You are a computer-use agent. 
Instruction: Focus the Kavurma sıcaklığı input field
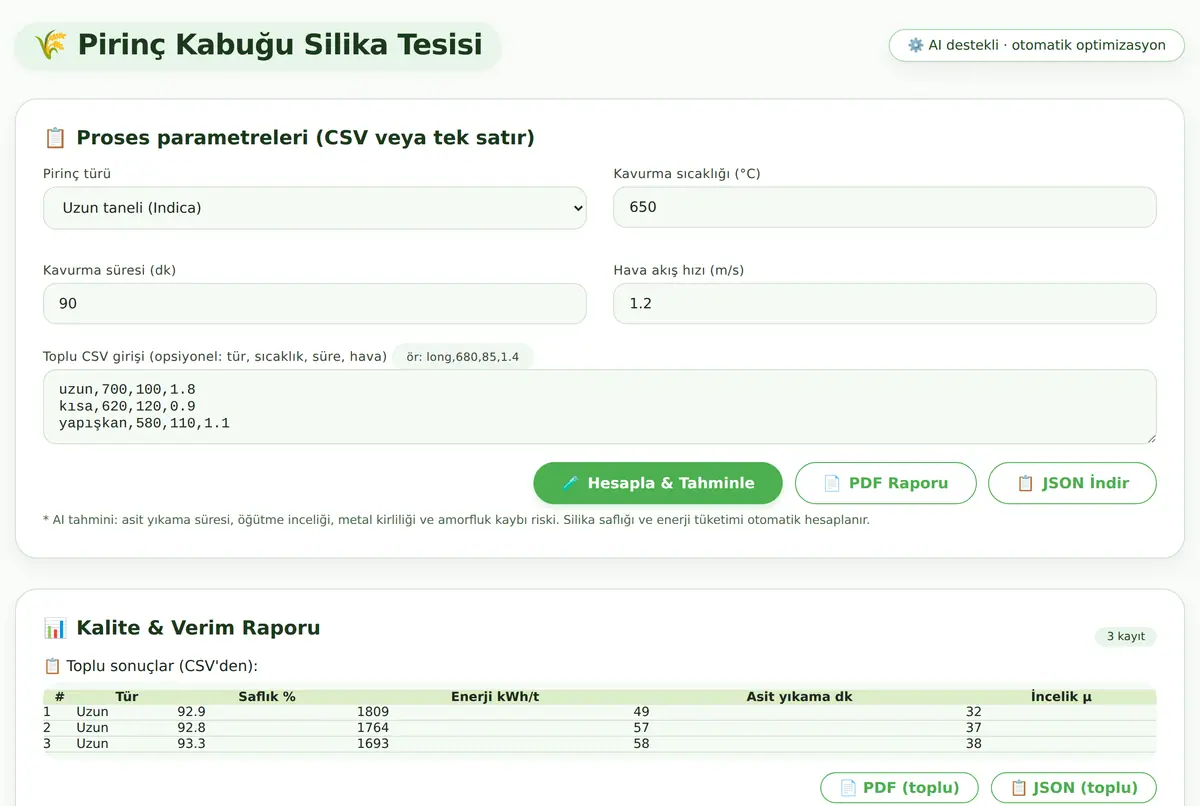(885, 208)
